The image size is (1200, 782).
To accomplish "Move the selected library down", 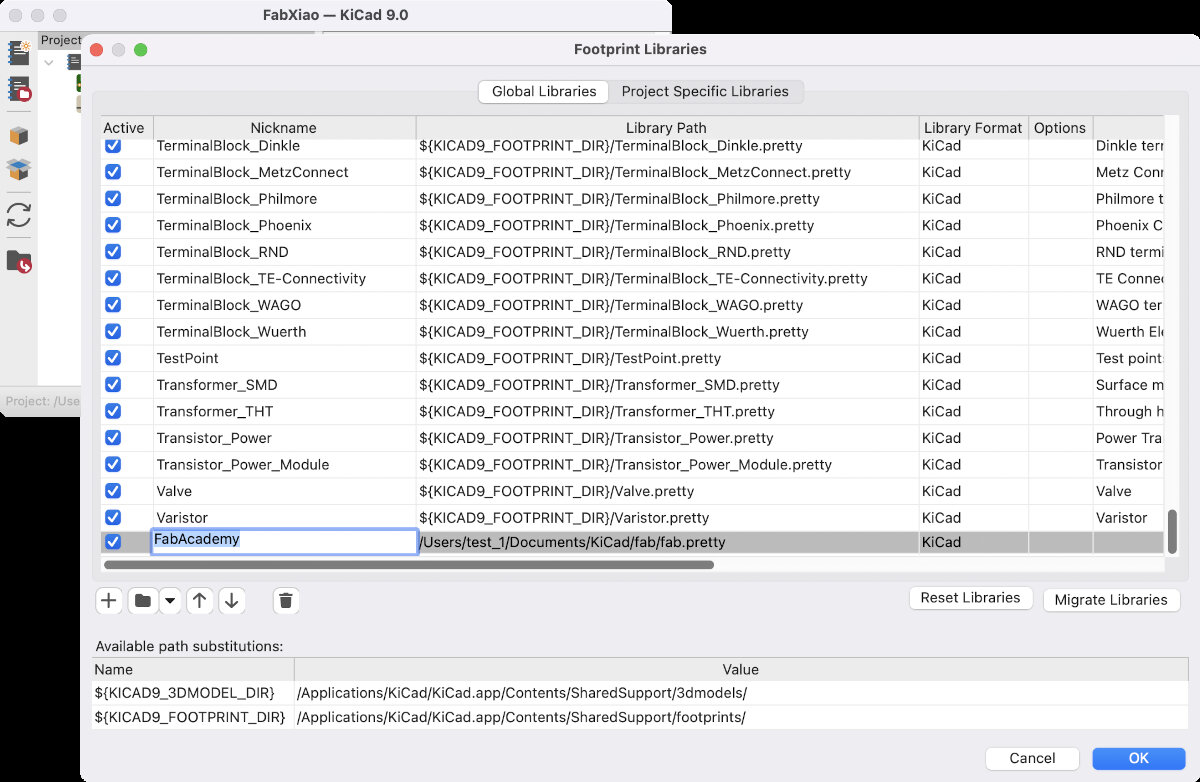I will click(x=231, y=600).
